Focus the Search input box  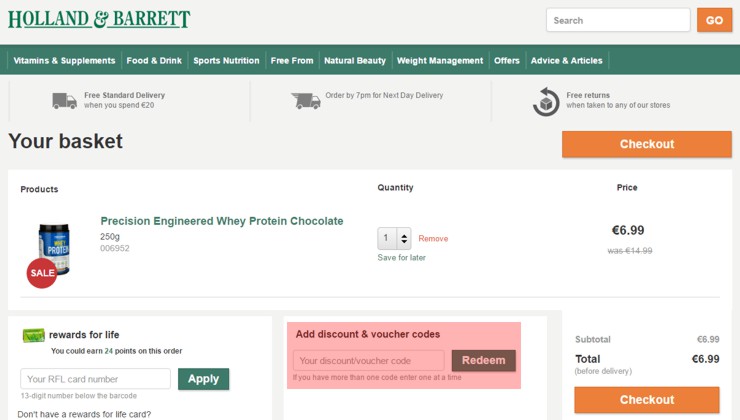tap(618, 20)
